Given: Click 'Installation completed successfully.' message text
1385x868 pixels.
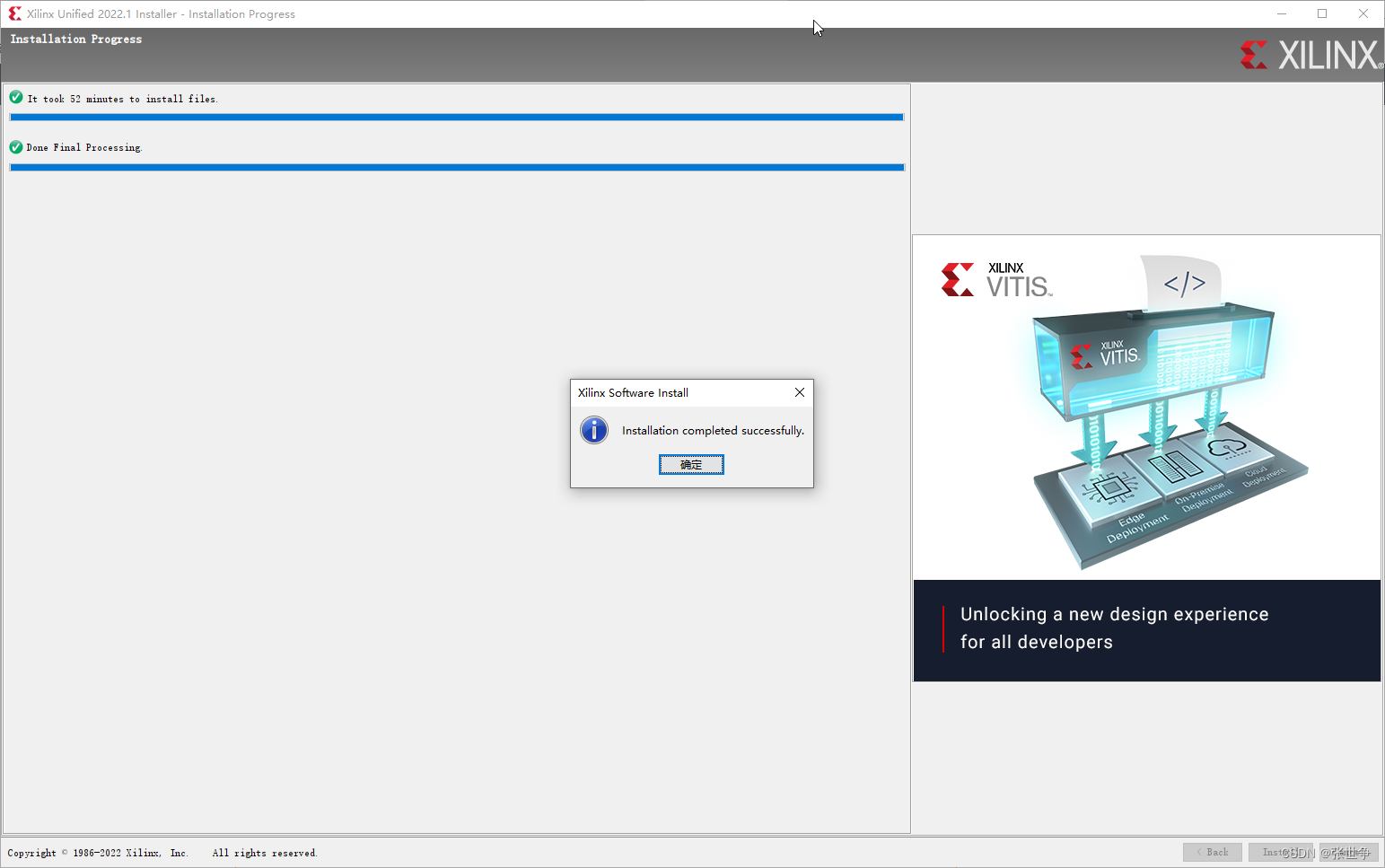Looking at the screenshot, I should [713, 431].
